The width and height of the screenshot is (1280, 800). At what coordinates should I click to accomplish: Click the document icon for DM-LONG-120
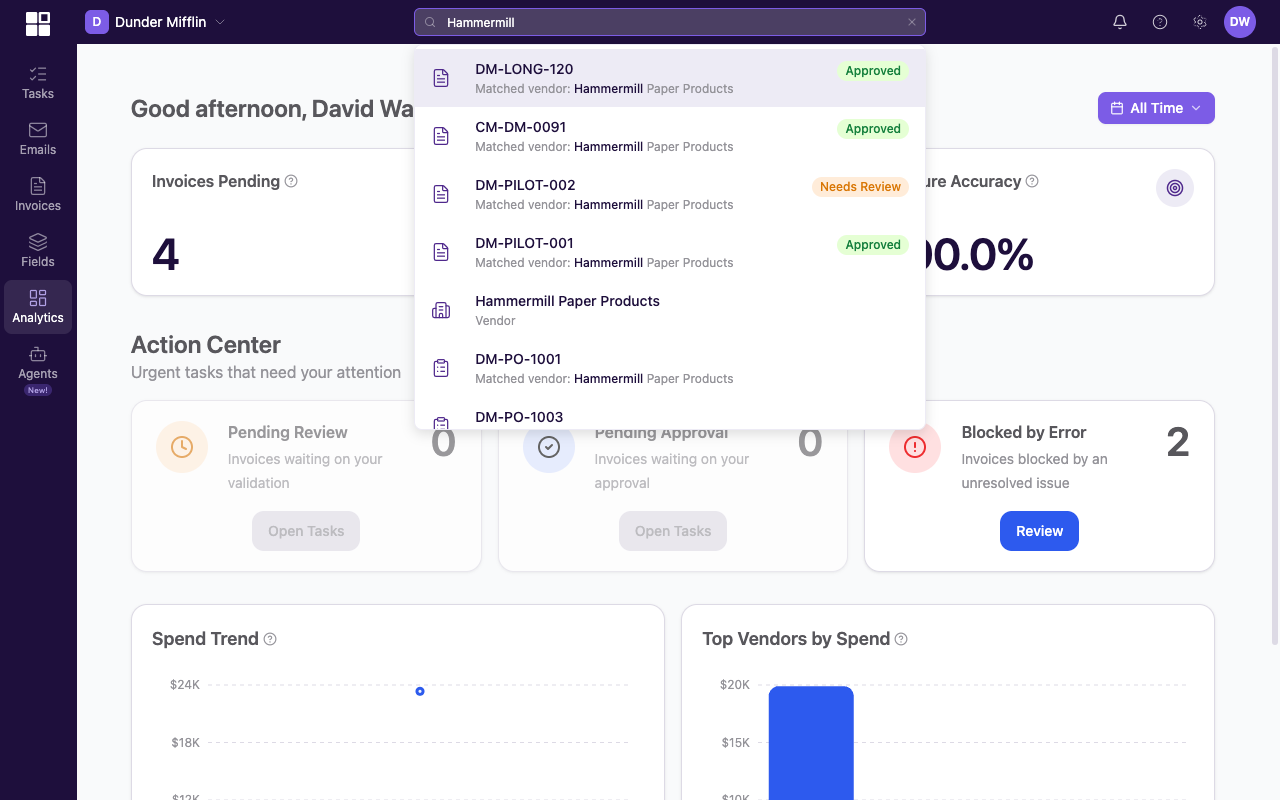tap(441, 78)
